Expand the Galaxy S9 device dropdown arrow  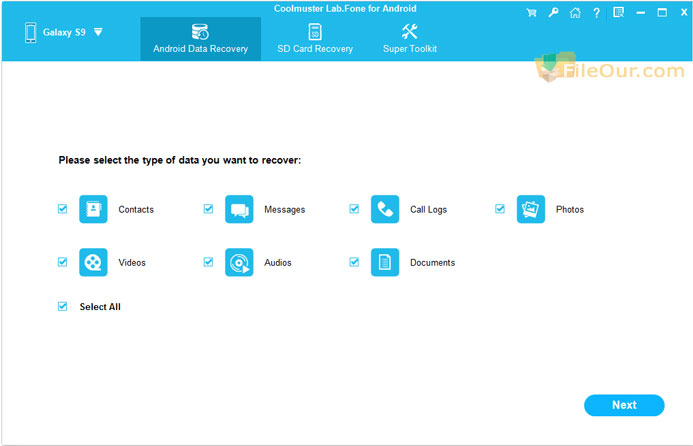98,32
